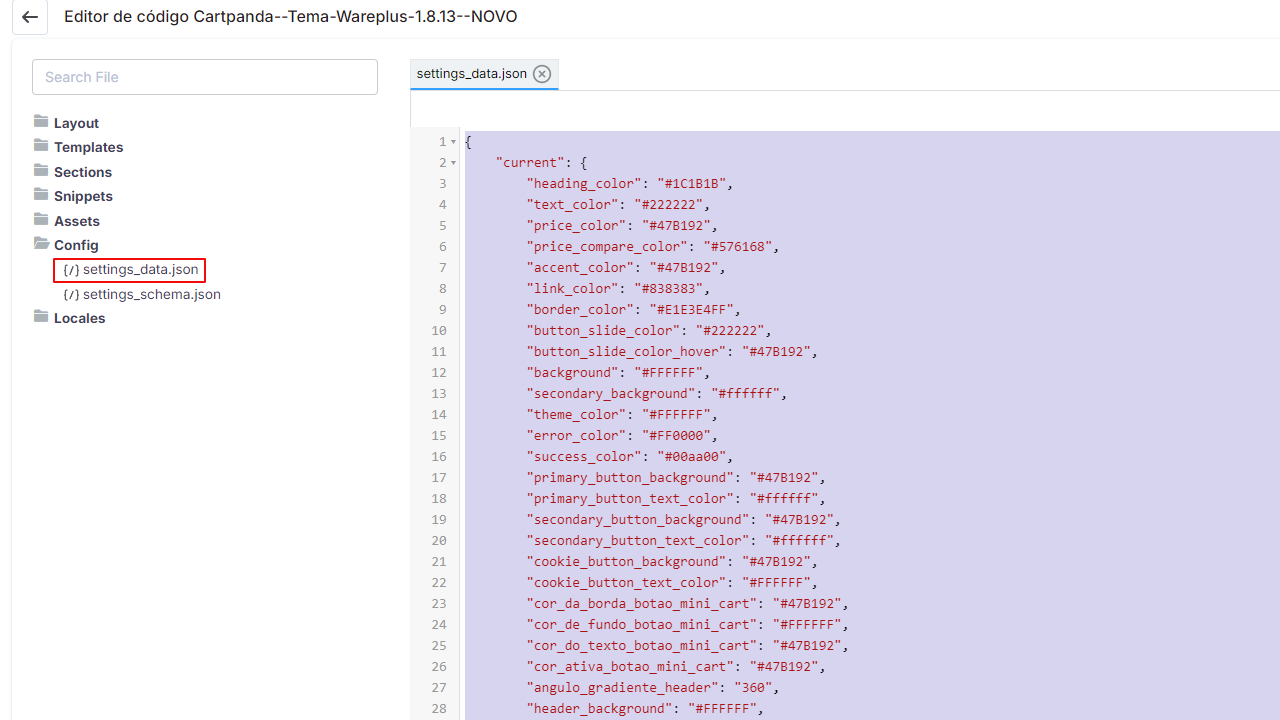
Task: Fold code at line 1 arrow
Action: [x=453, y=142]
